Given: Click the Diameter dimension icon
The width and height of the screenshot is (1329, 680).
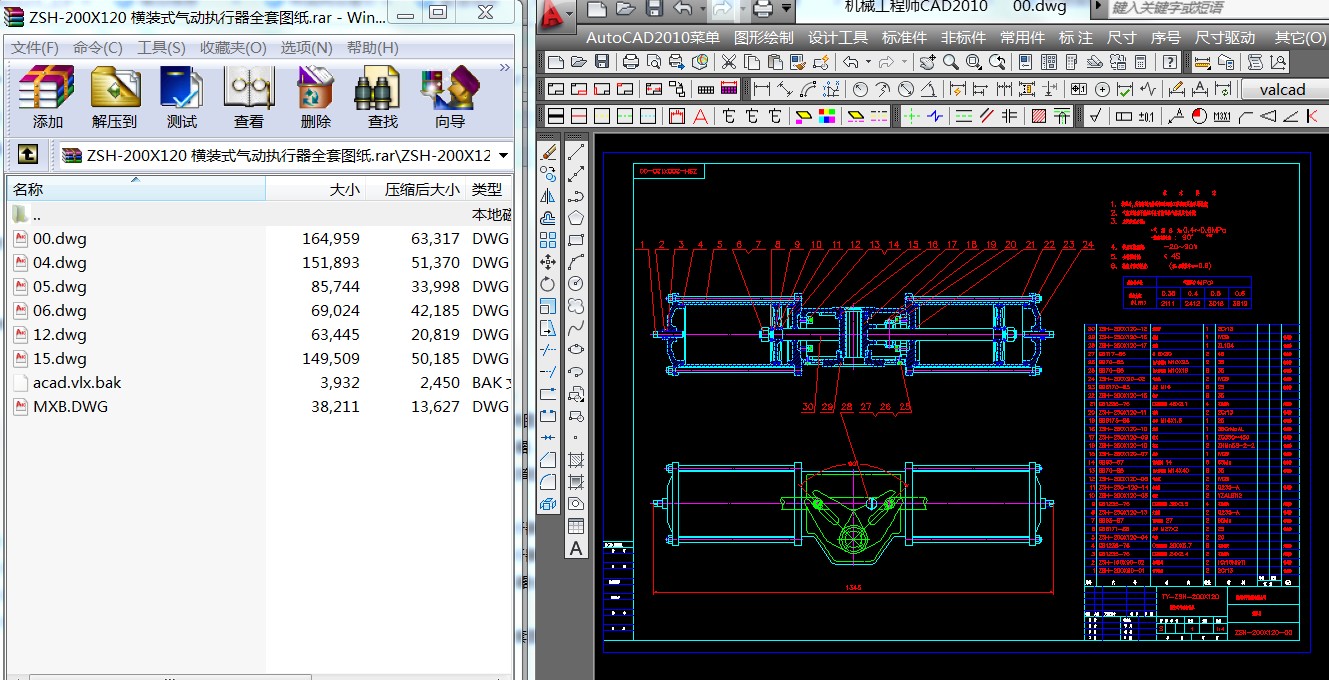Looking at the screenshot, I should coord(906,89).
